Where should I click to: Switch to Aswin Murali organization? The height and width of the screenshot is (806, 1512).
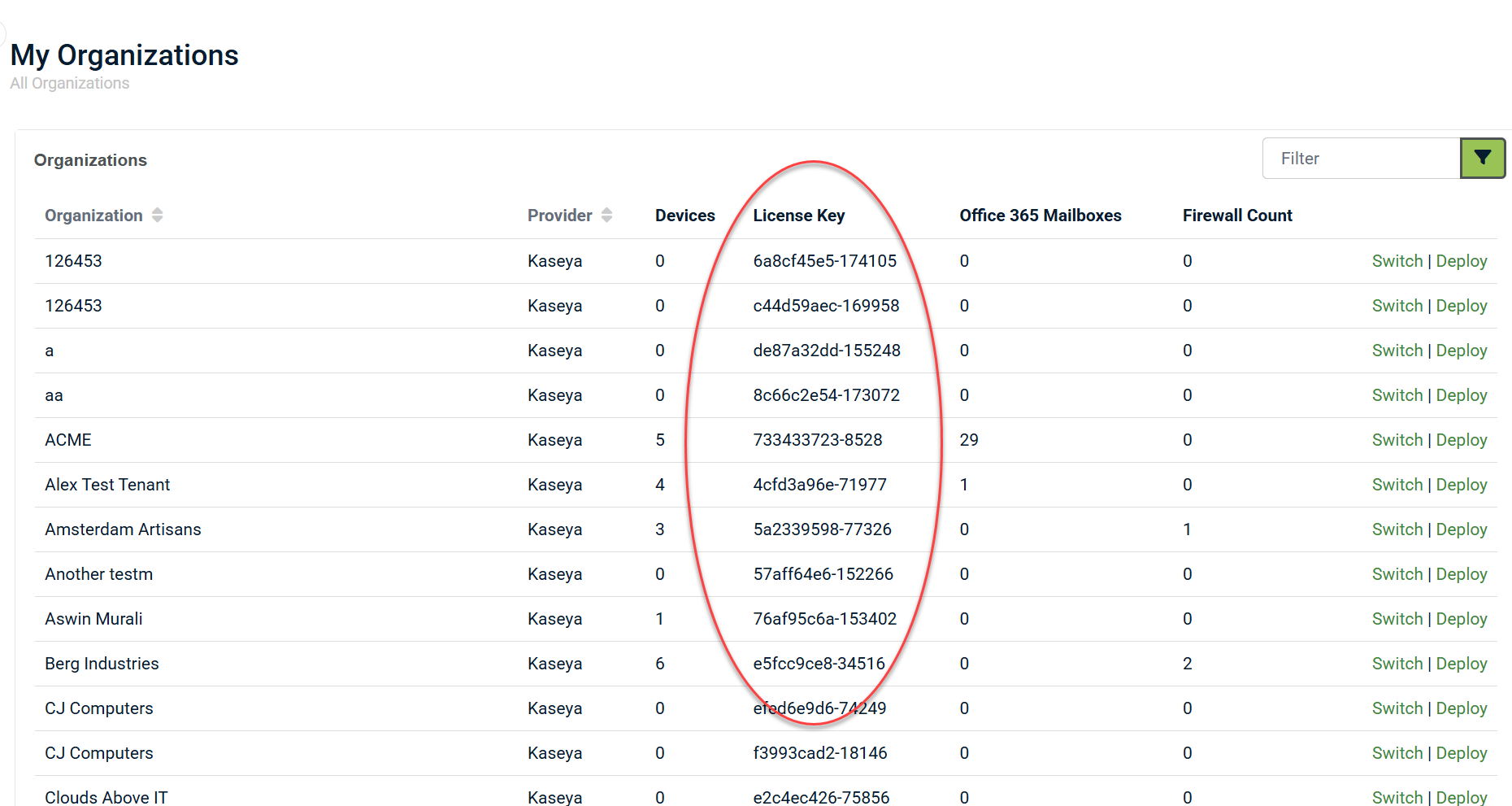coord(1397,619)
